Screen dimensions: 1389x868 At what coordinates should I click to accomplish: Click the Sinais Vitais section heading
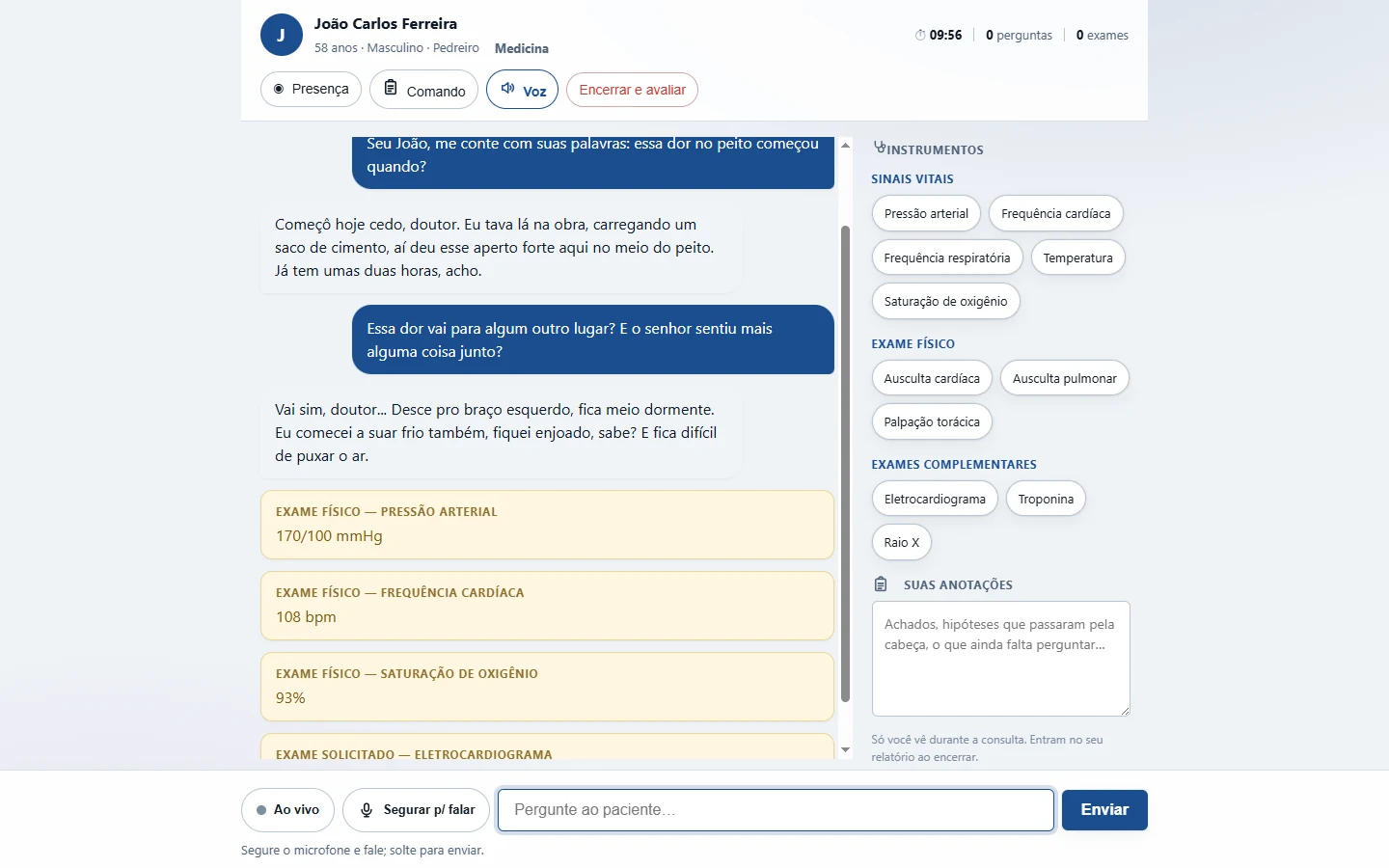(x=912, y=178)
